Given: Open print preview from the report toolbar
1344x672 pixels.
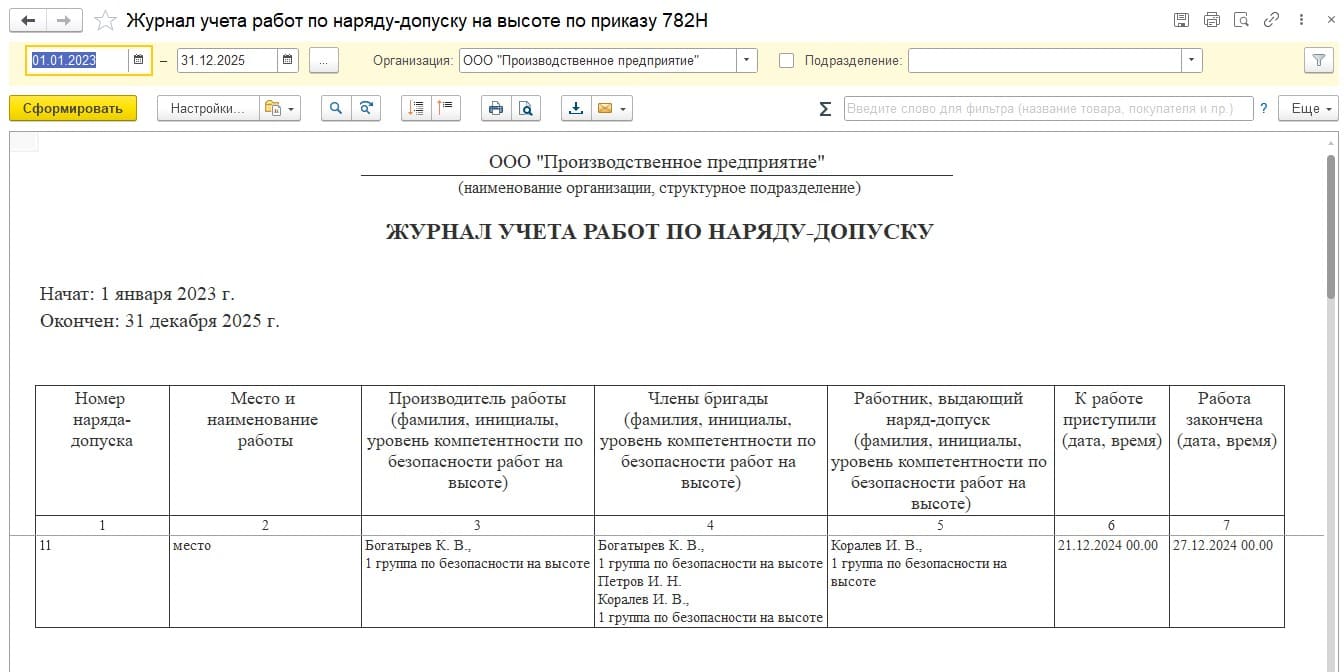Looking at the screenshot, I should [526, 109].
